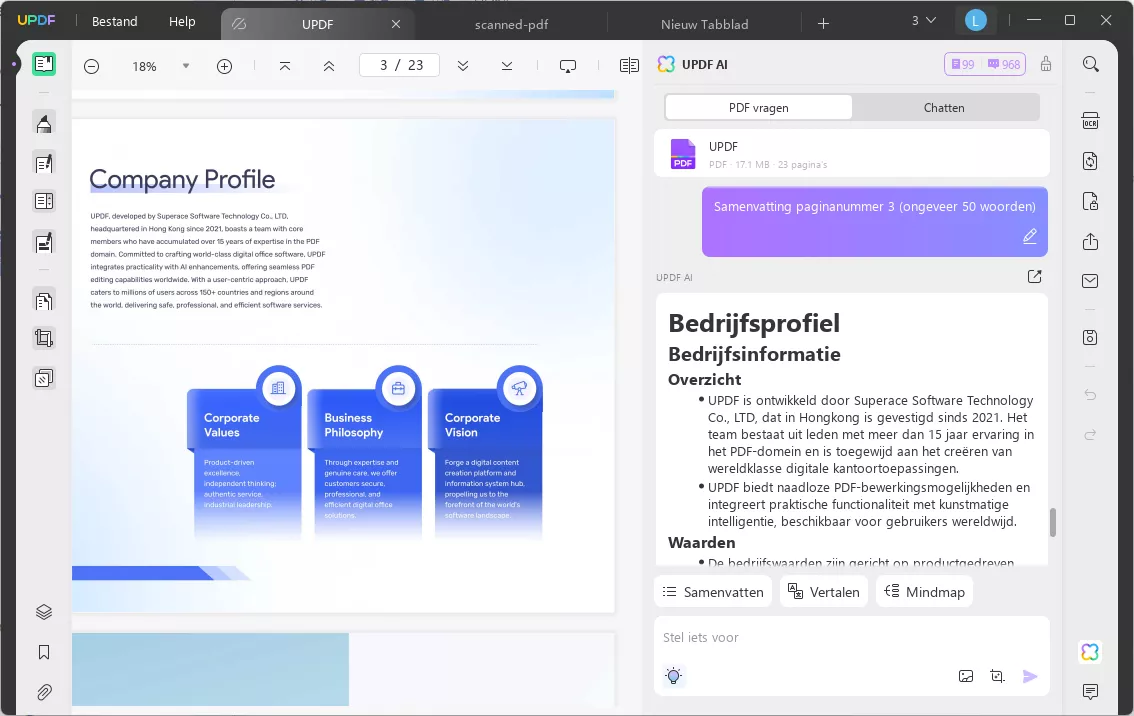The height and width of the screenshot is (716, 1134).
Task: Start slideshow presentation icon
Action: [x=568, y=67]
